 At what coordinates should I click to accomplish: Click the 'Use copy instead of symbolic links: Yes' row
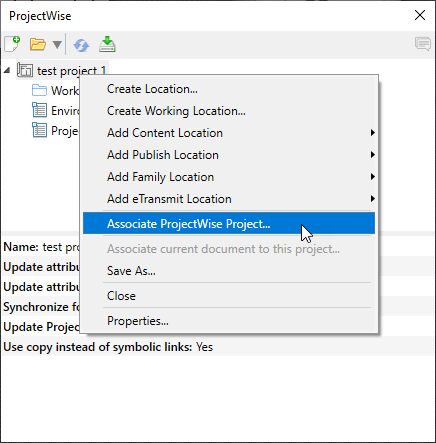218,347
